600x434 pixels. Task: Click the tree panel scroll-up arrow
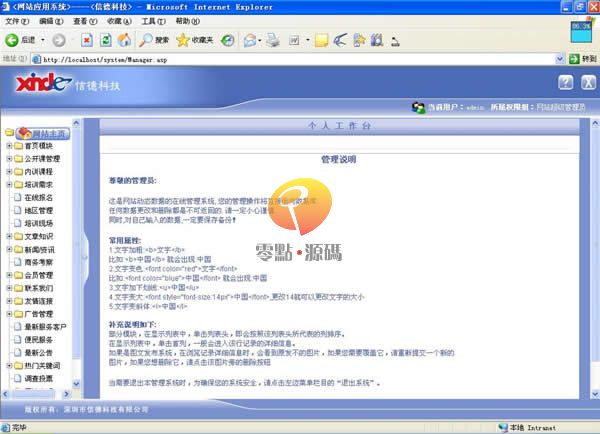[76, 123]
